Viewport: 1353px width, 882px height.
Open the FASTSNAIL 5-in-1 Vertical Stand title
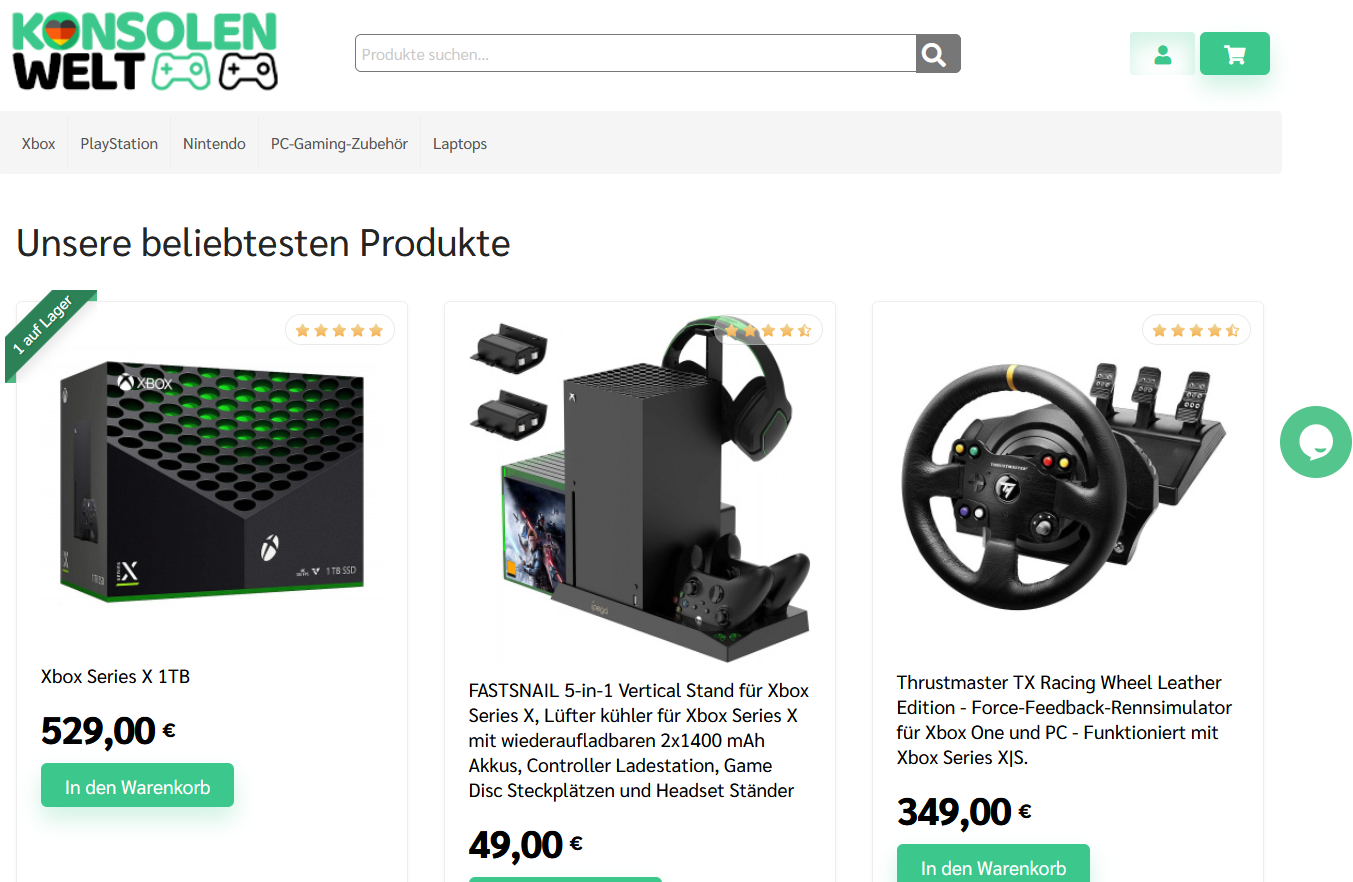point(640,741)
